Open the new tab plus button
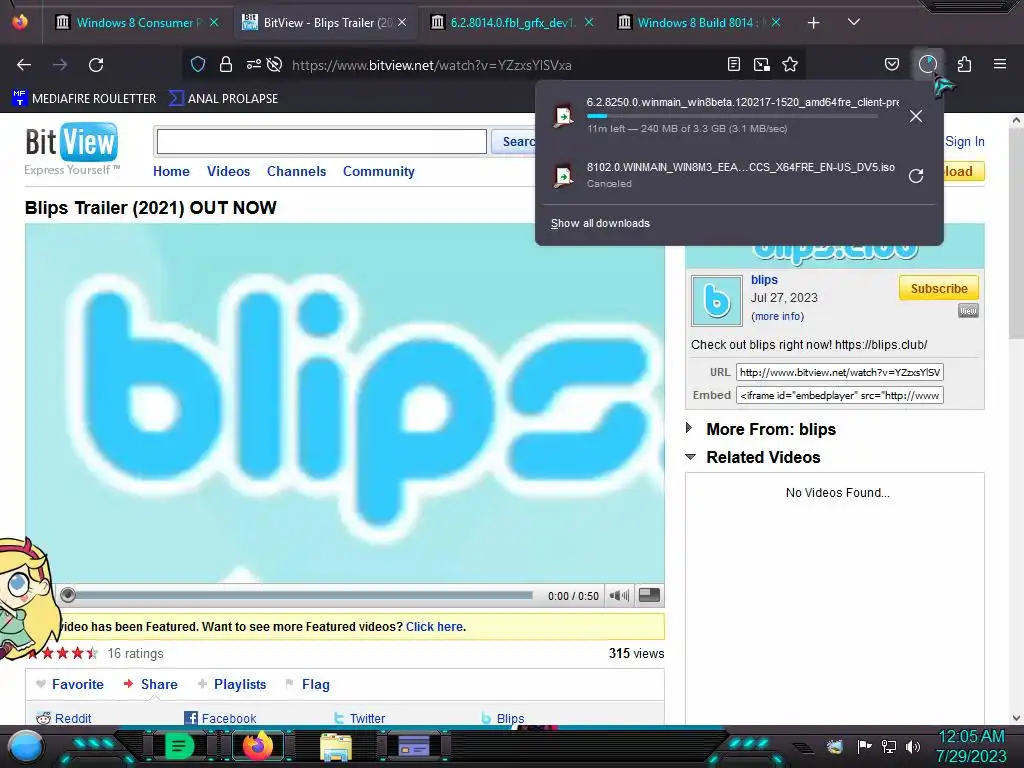The height and width of the screenshot is (768, 1024). point(813,23)
